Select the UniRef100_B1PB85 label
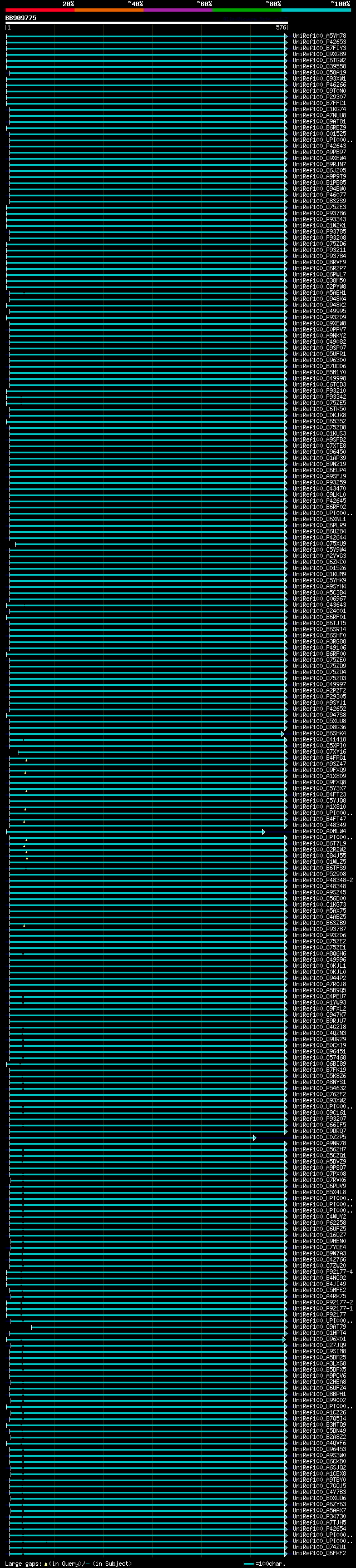 (x=319, y=182)
